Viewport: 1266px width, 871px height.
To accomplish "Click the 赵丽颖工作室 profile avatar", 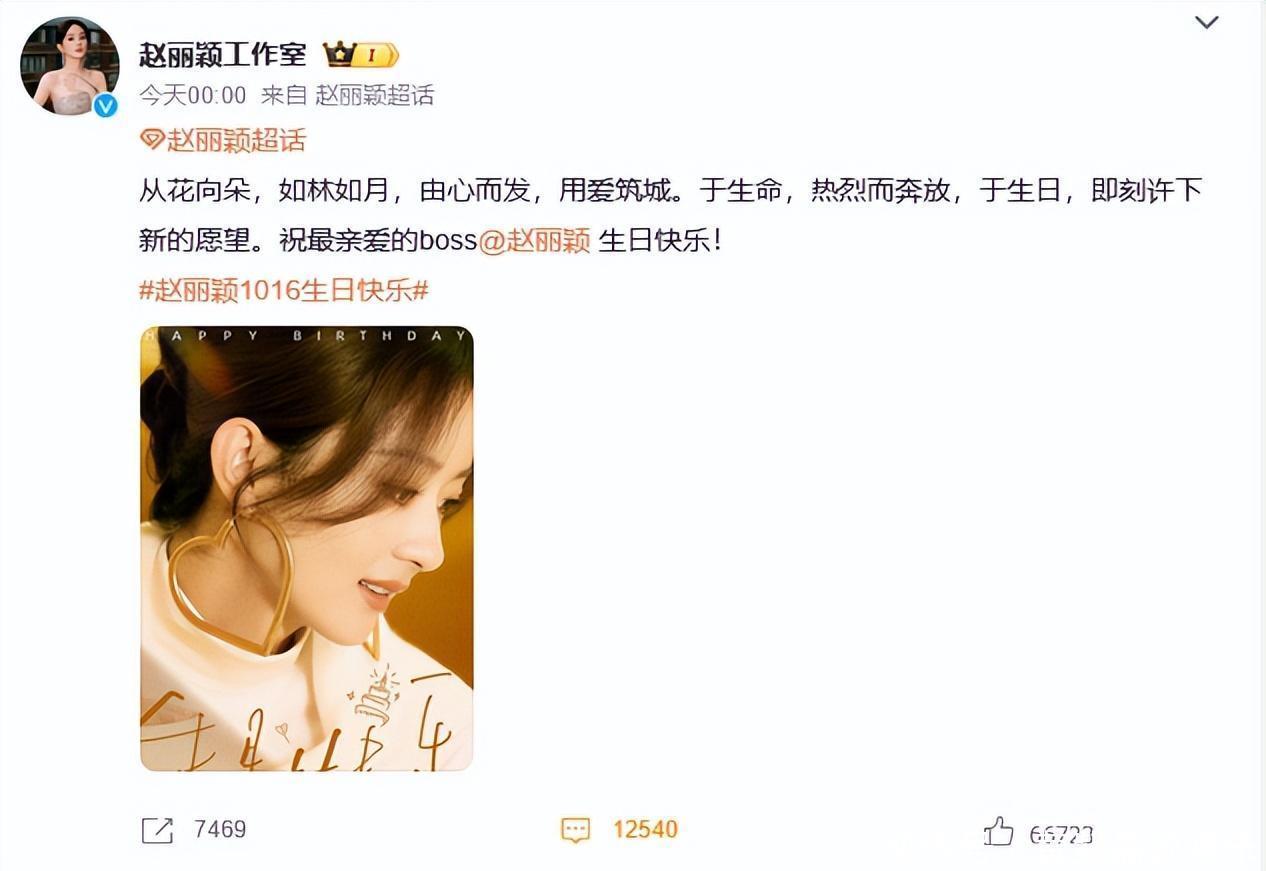I will click(x=69, y=66).
